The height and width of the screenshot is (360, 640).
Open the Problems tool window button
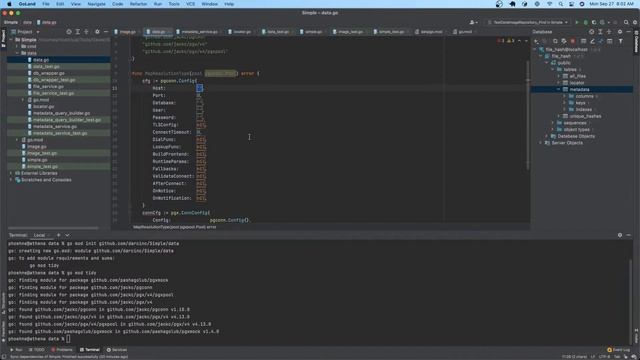(62, 350)
